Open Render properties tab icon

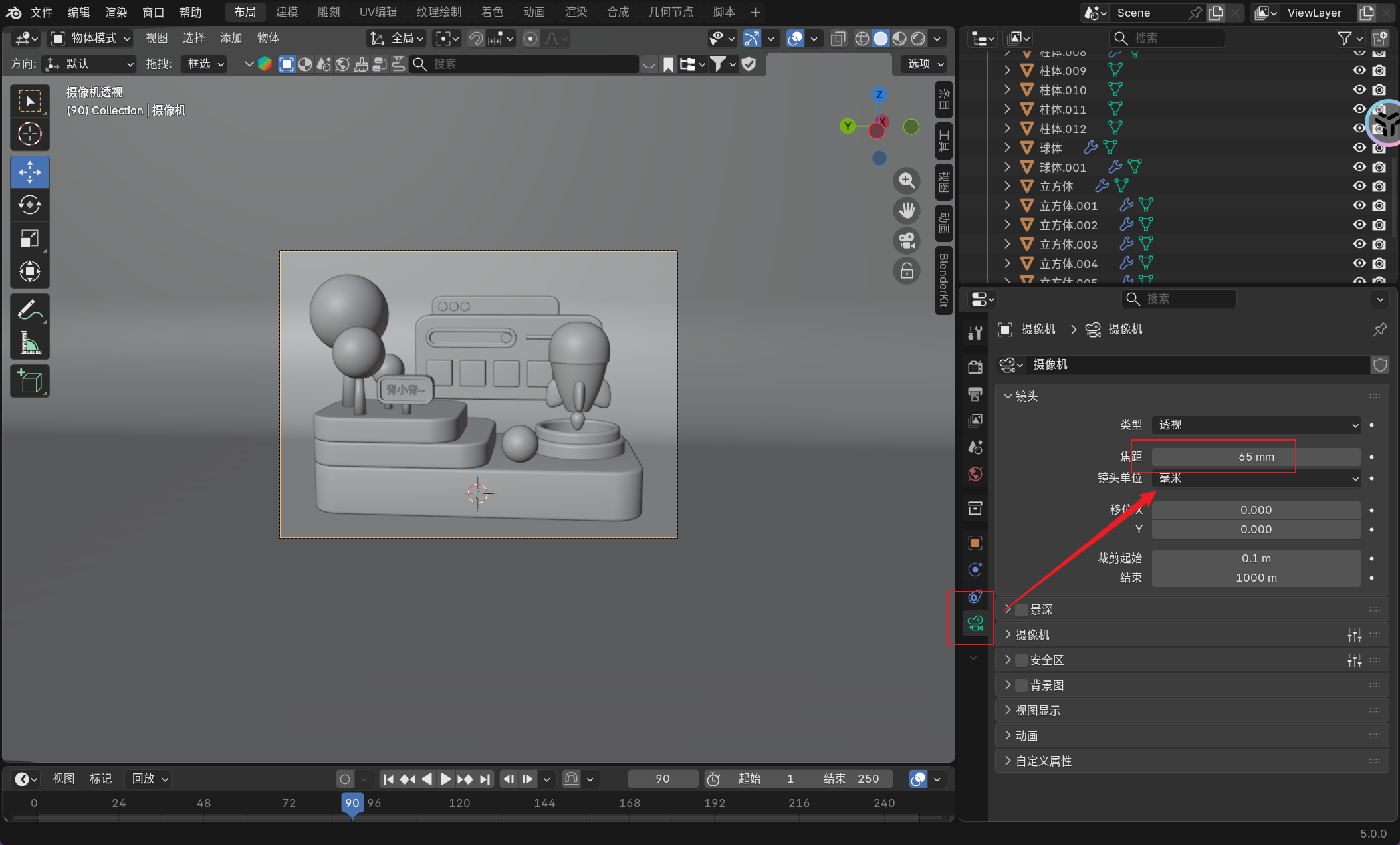click(x=975, y=367)
